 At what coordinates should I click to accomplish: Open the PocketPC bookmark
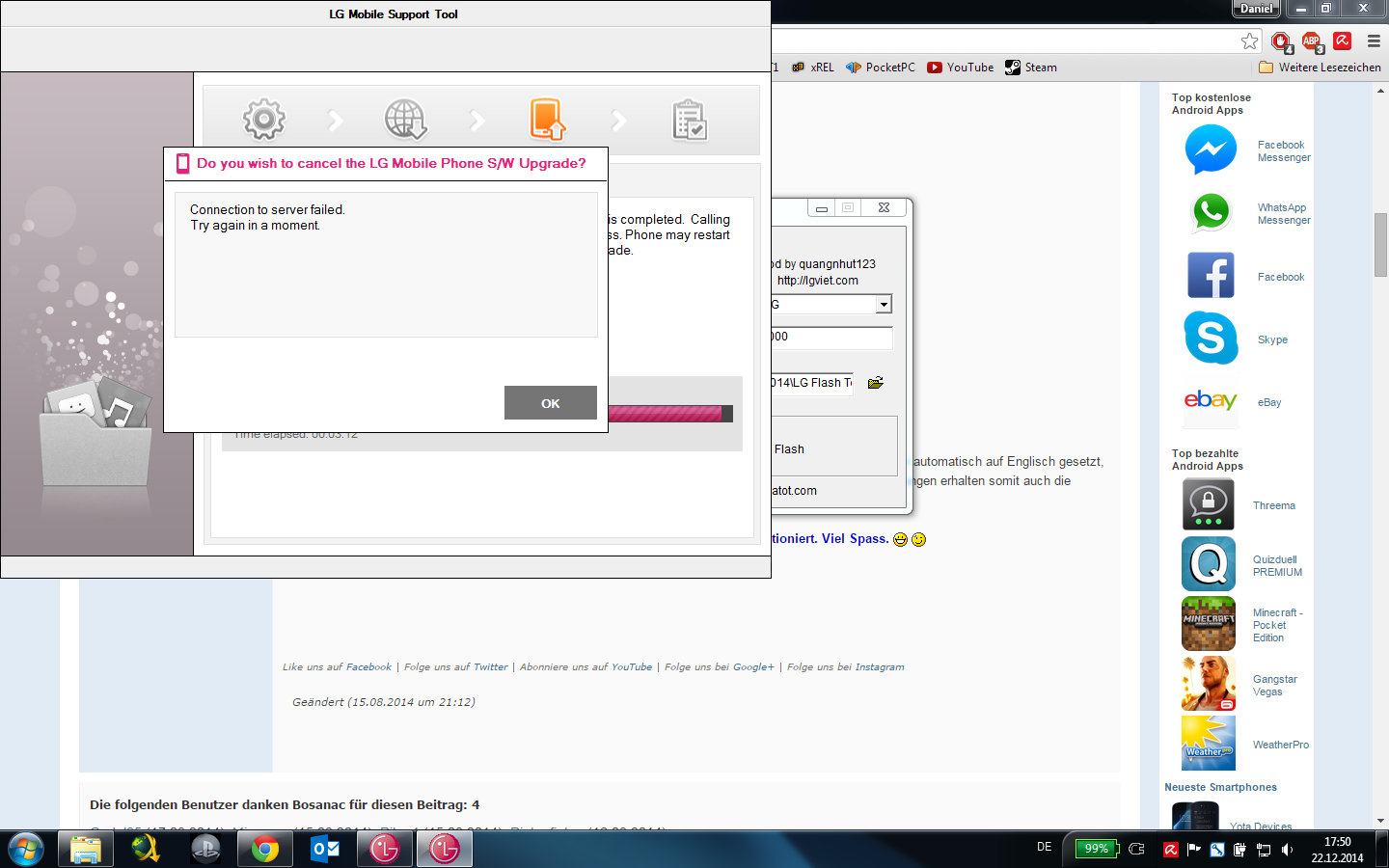point(881,68)
